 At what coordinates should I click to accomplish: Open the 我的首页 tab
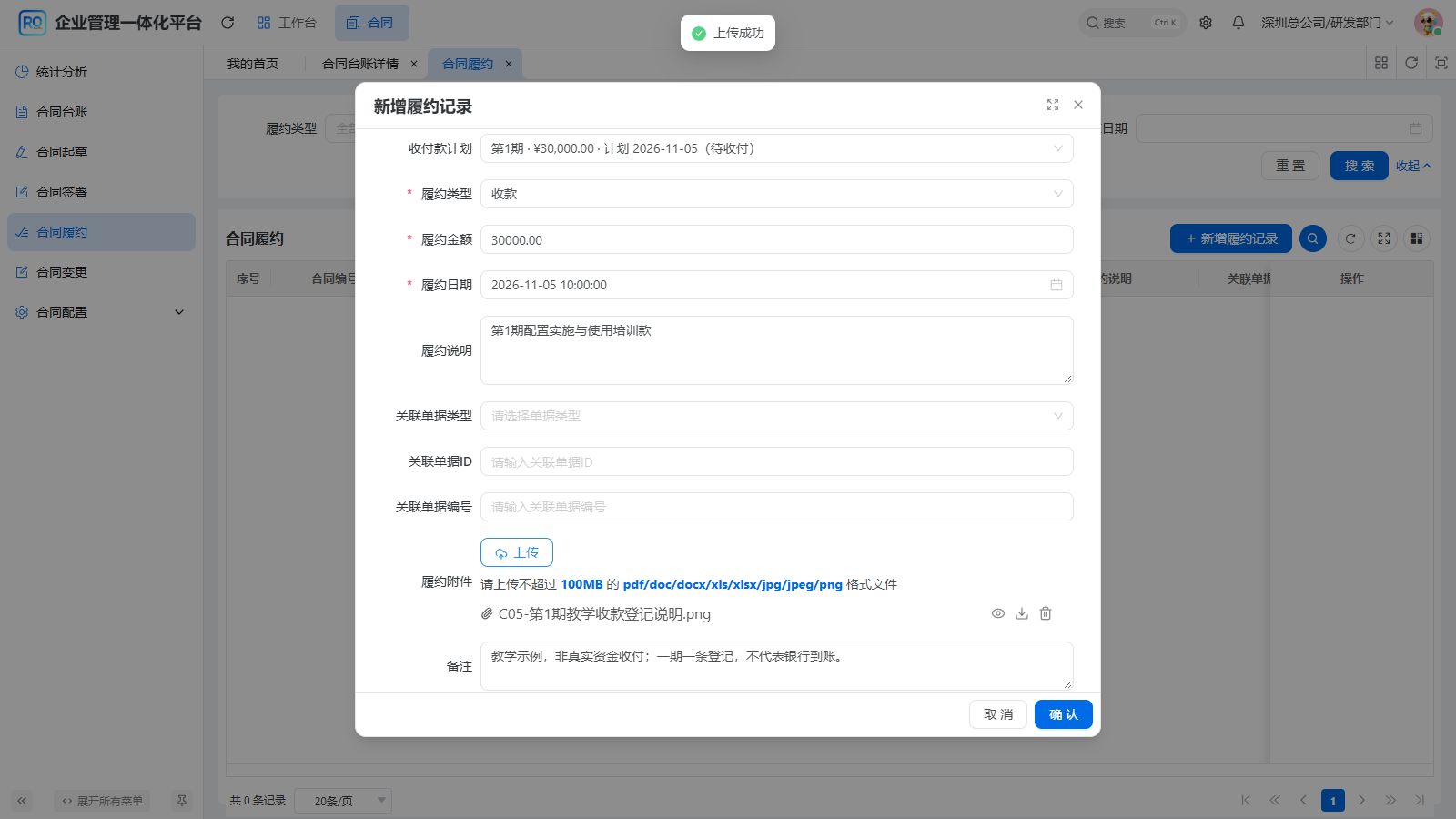(253, 64)
